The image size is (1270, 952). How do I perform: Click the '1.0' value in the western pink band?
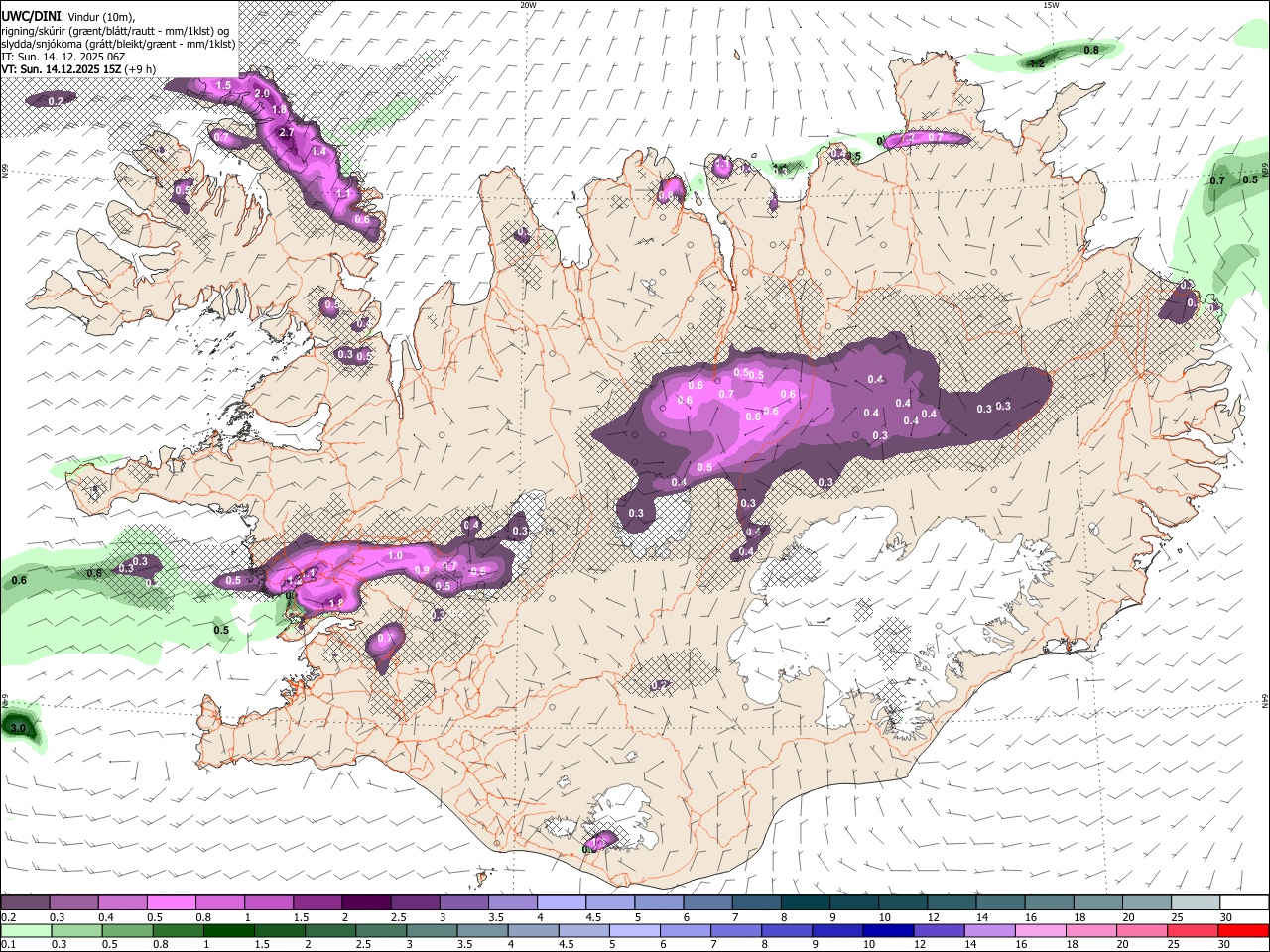(395, 556)
